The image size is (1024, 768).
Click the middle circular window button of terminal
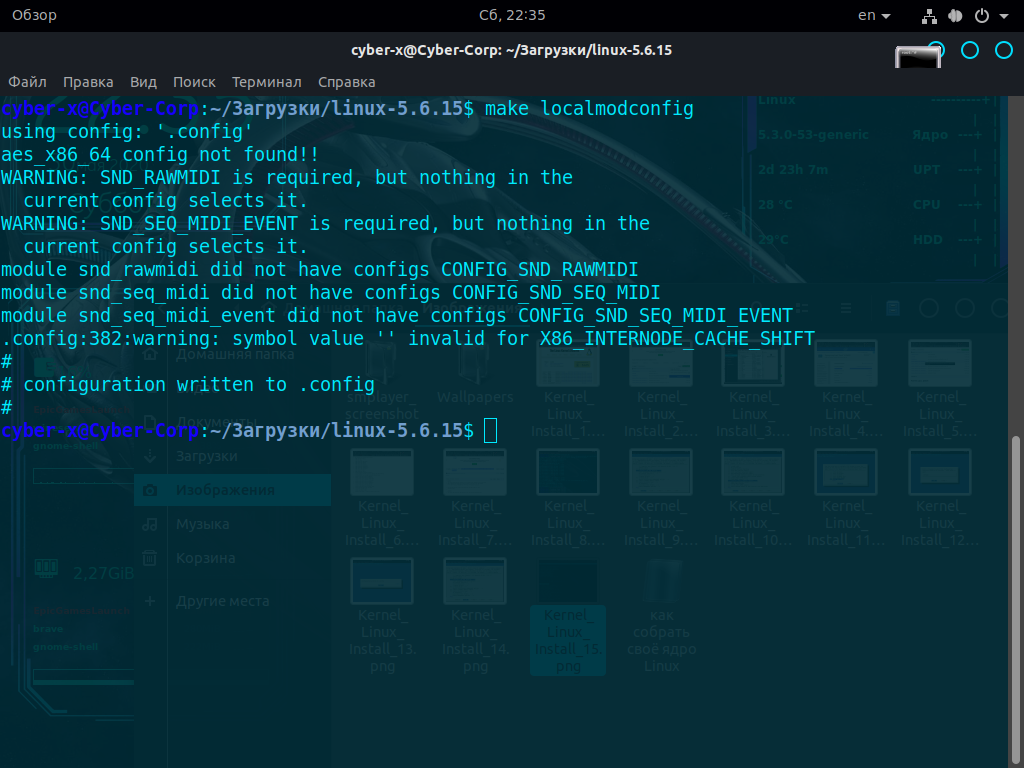click(x=970, y=50)
